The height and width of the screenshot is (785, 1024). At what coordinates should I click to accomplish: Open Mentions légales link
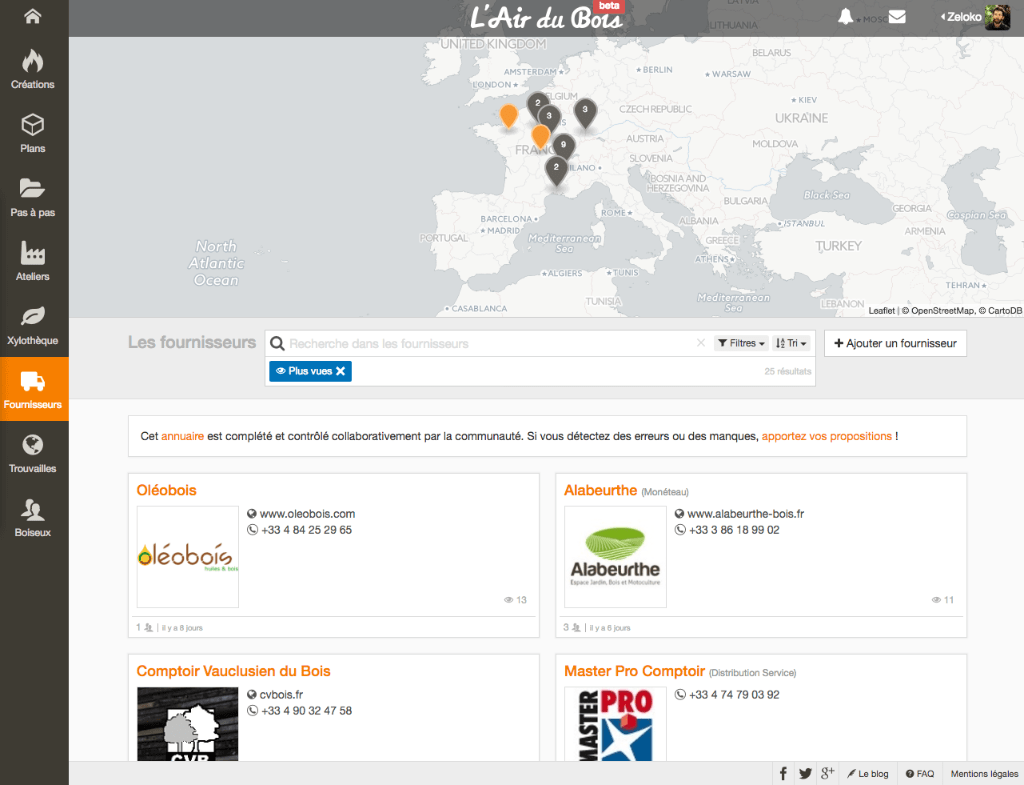click(984, 774)
